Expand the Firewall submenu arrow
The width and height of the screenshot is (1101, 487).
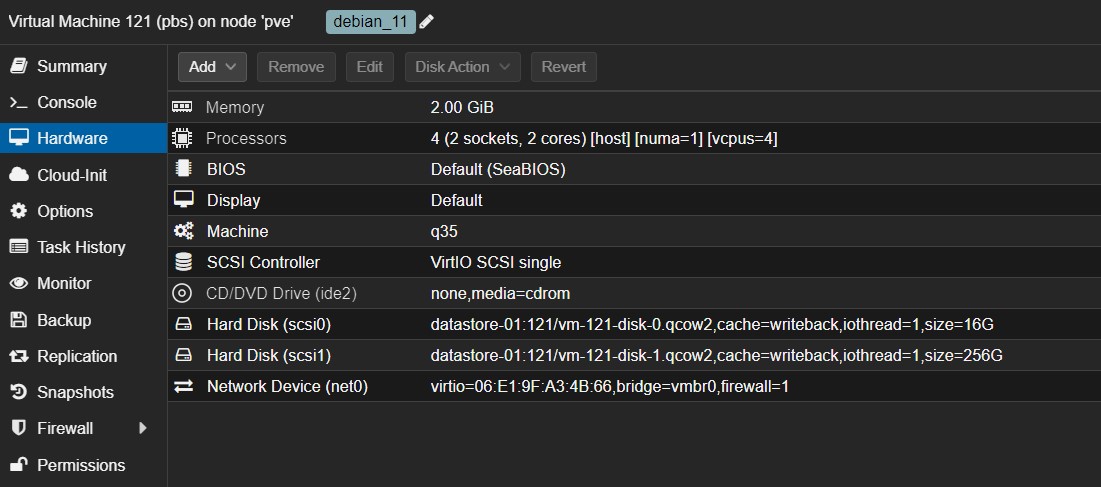coord(143,428)
